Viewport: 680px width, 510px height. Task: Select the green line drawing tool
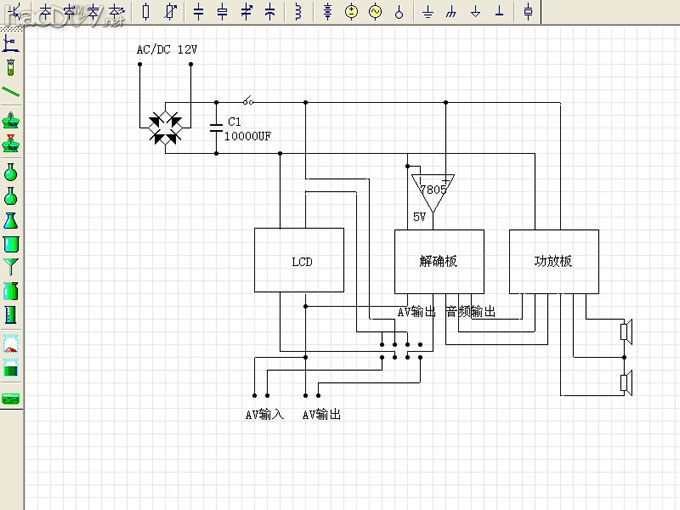point(11,91)
